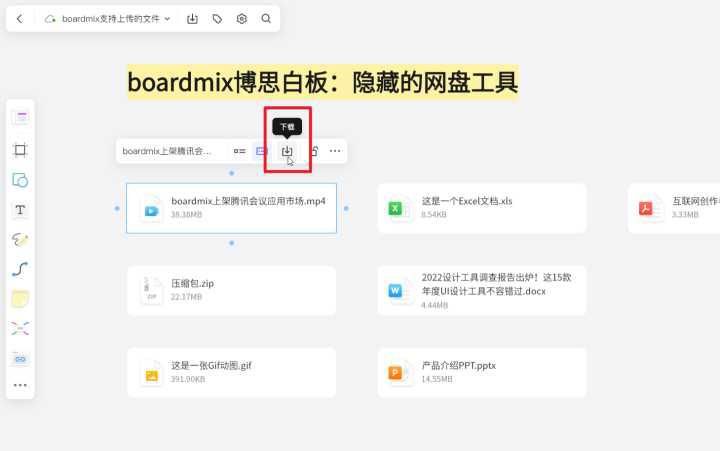Image resolution: width=720 pixels, height=451 pixels.
Task: Click the Excel xls file icon
Action: 395,209
